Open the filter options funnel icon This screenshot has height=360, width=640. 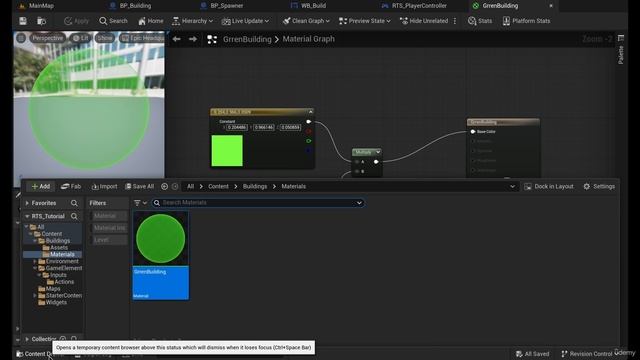[140, 203]
